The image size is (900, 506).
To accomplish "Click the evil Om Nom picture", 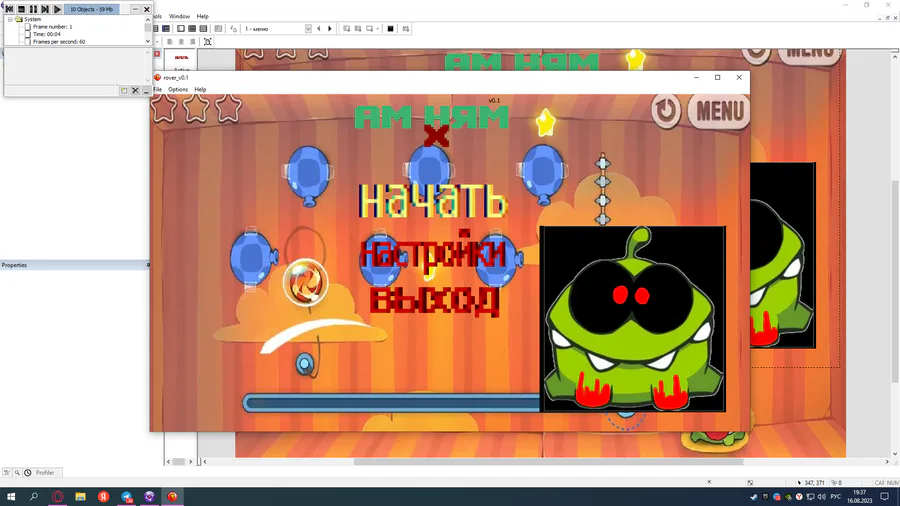I will (633, 318).
